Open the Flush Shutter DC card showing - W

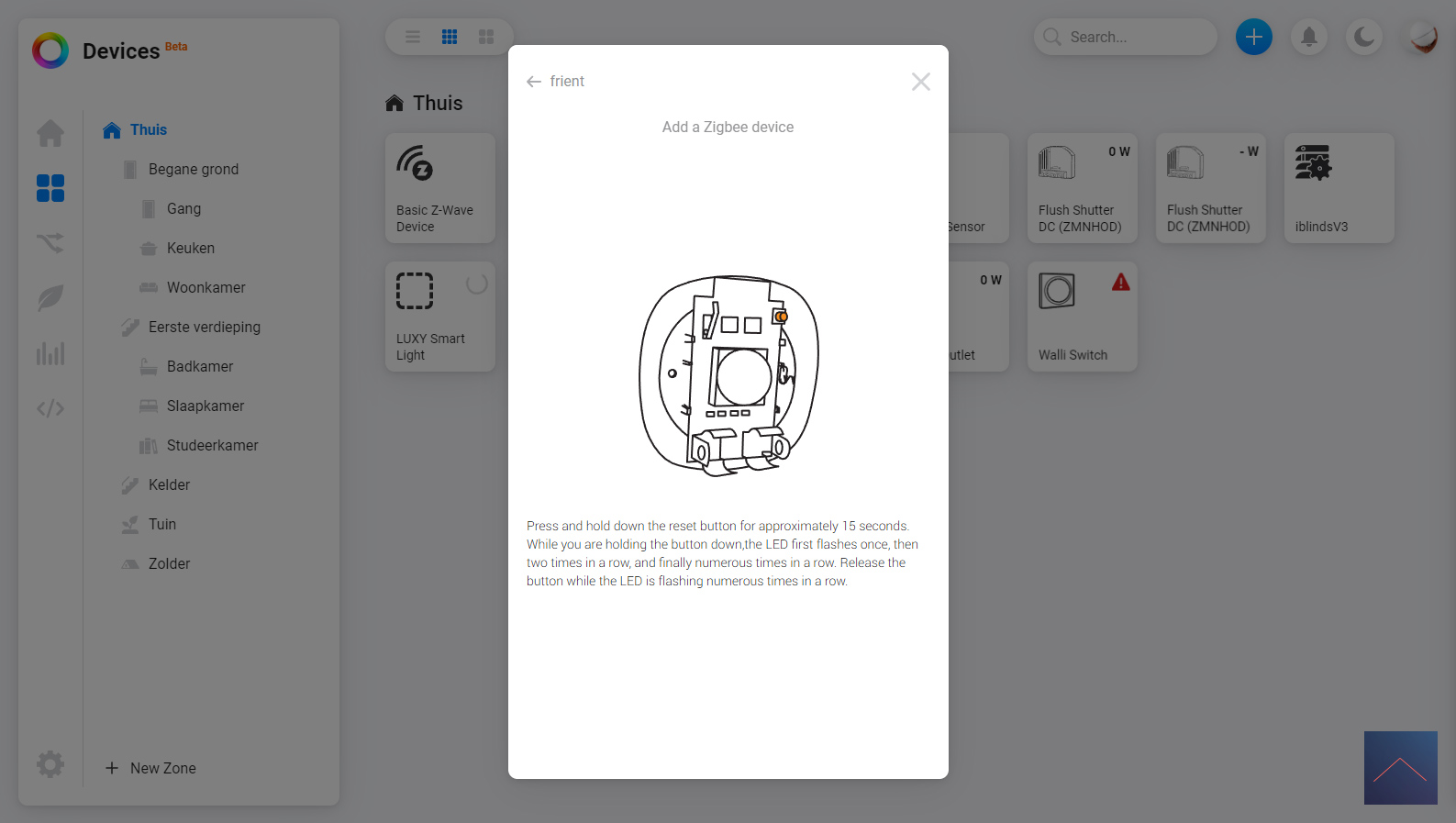[1211, 188]
